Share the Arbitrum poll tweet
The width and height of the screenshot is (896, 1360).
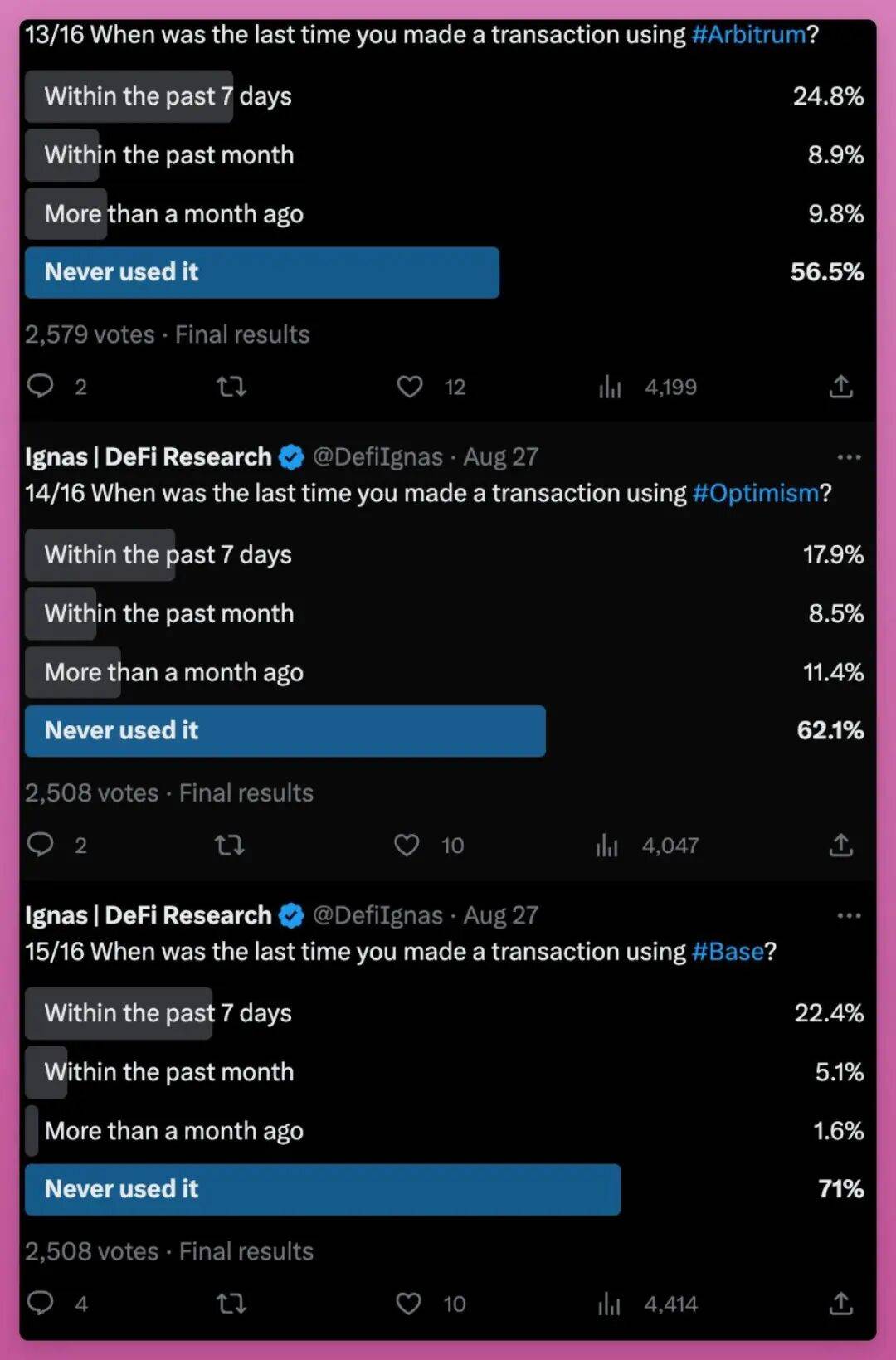[x=840, y=387]
